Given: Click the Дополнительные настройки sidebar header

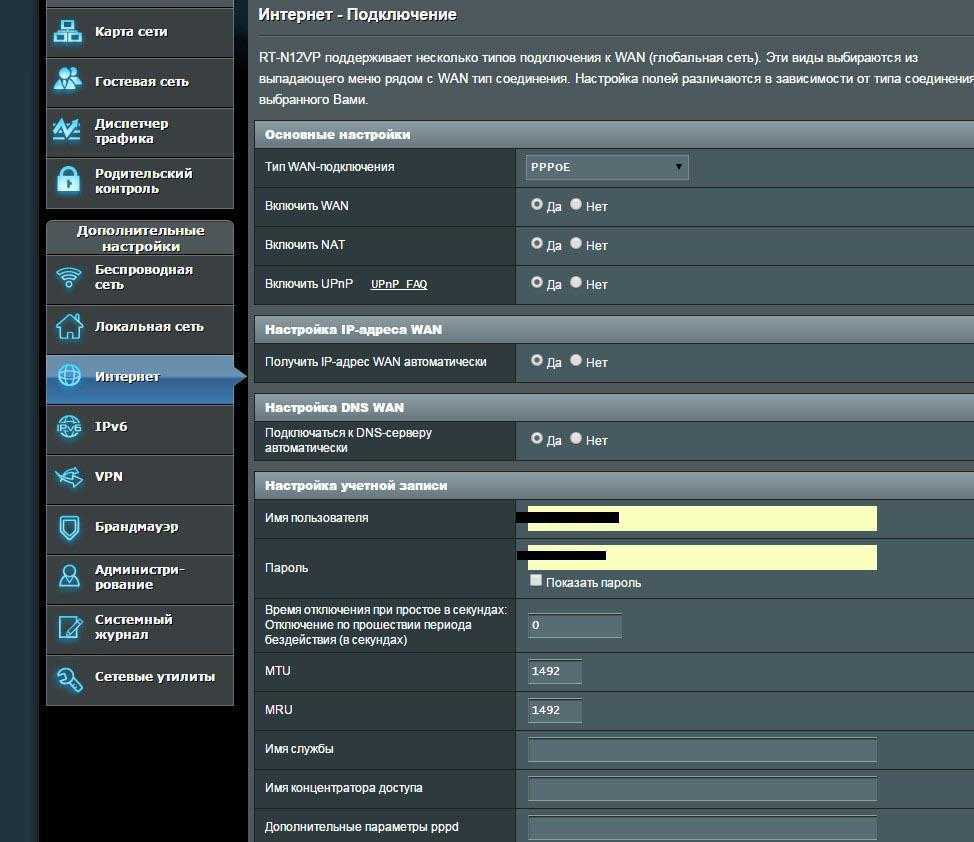Looking at the screenshot, I should pyautogui.click(x=140, y=238).
